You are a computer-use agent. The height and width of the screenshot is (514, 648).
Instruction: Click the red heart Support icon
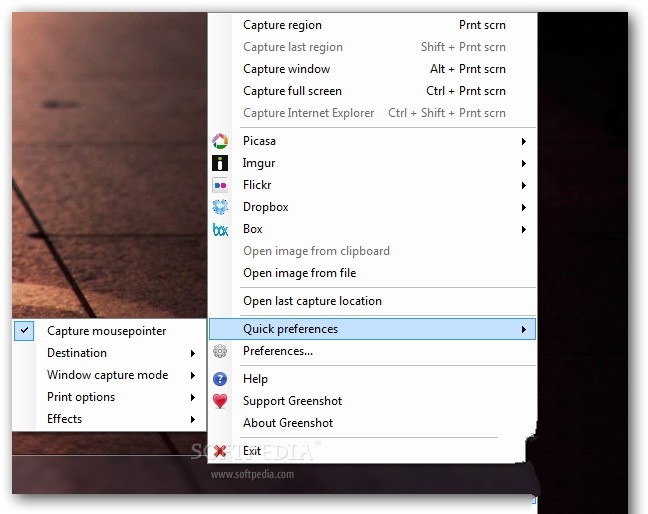pos(220,401)
